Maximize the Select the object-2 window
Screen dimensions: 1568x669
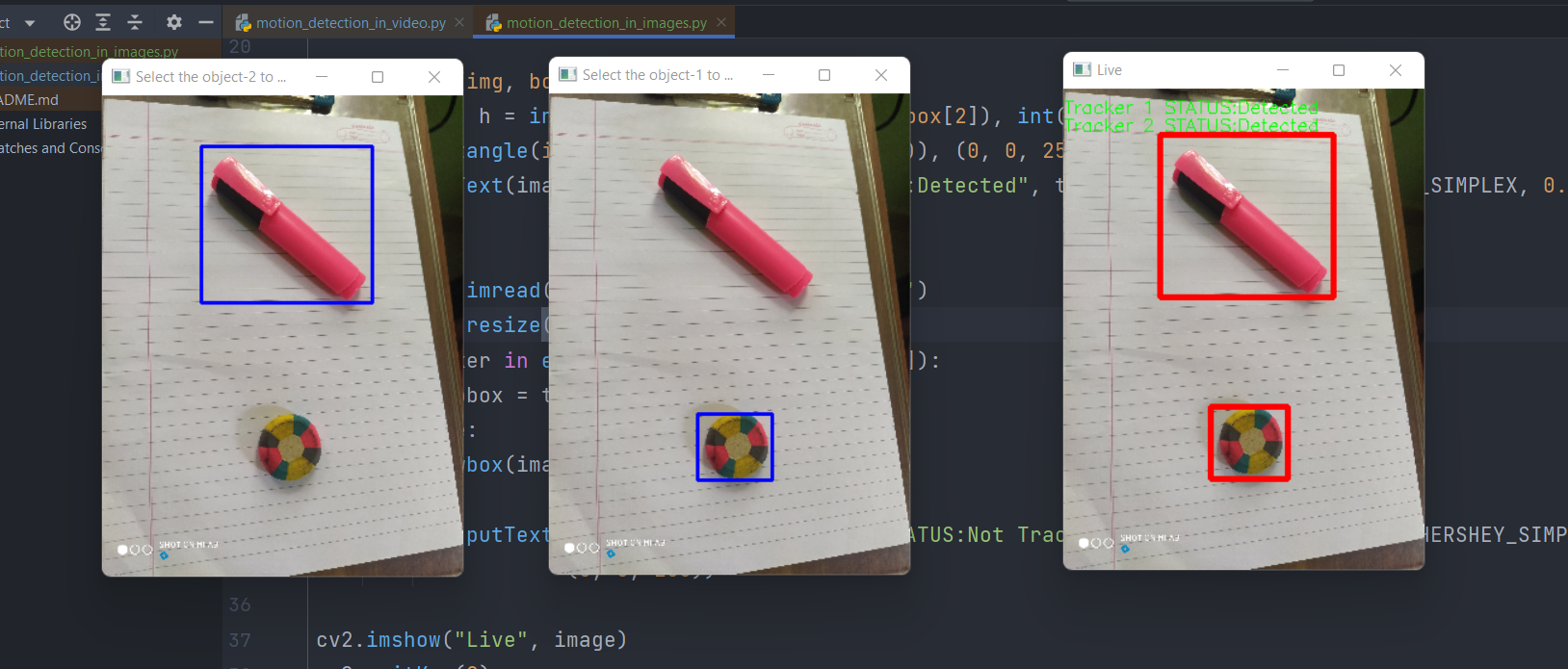pos(378,77)
